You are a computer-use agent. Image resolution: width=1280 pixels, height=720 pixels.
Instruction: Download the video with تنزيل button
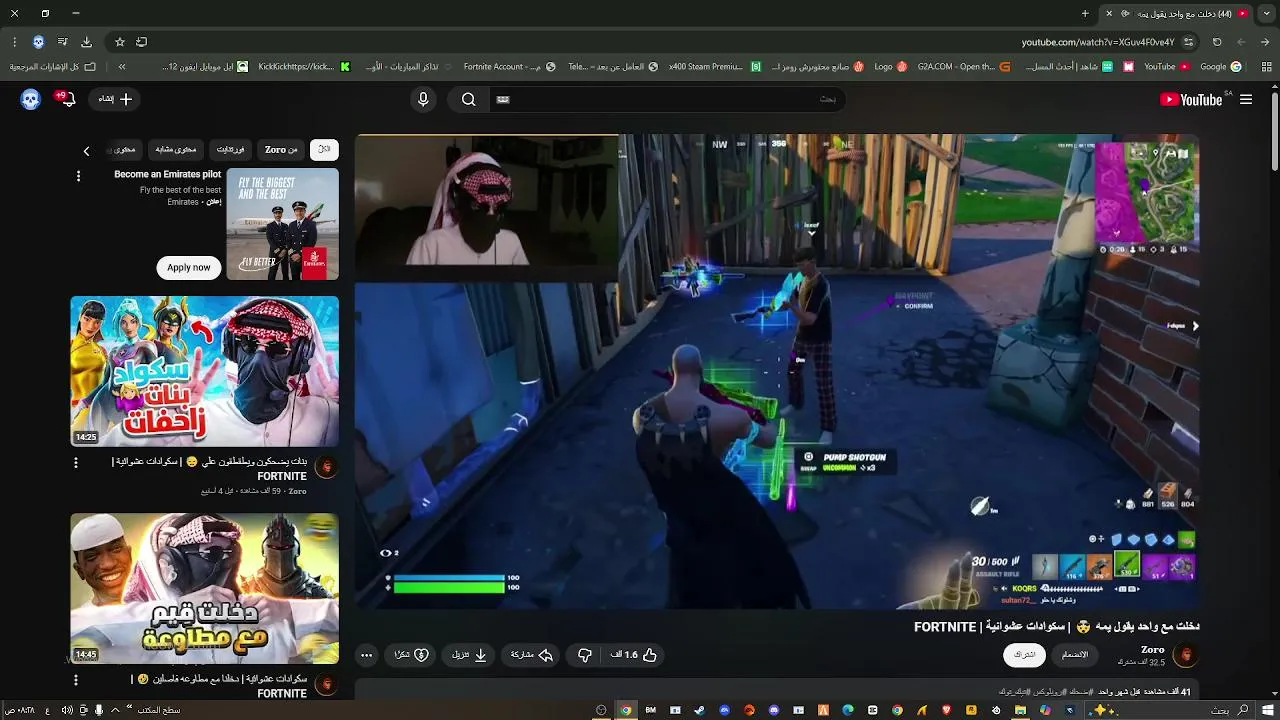[469, 655]
